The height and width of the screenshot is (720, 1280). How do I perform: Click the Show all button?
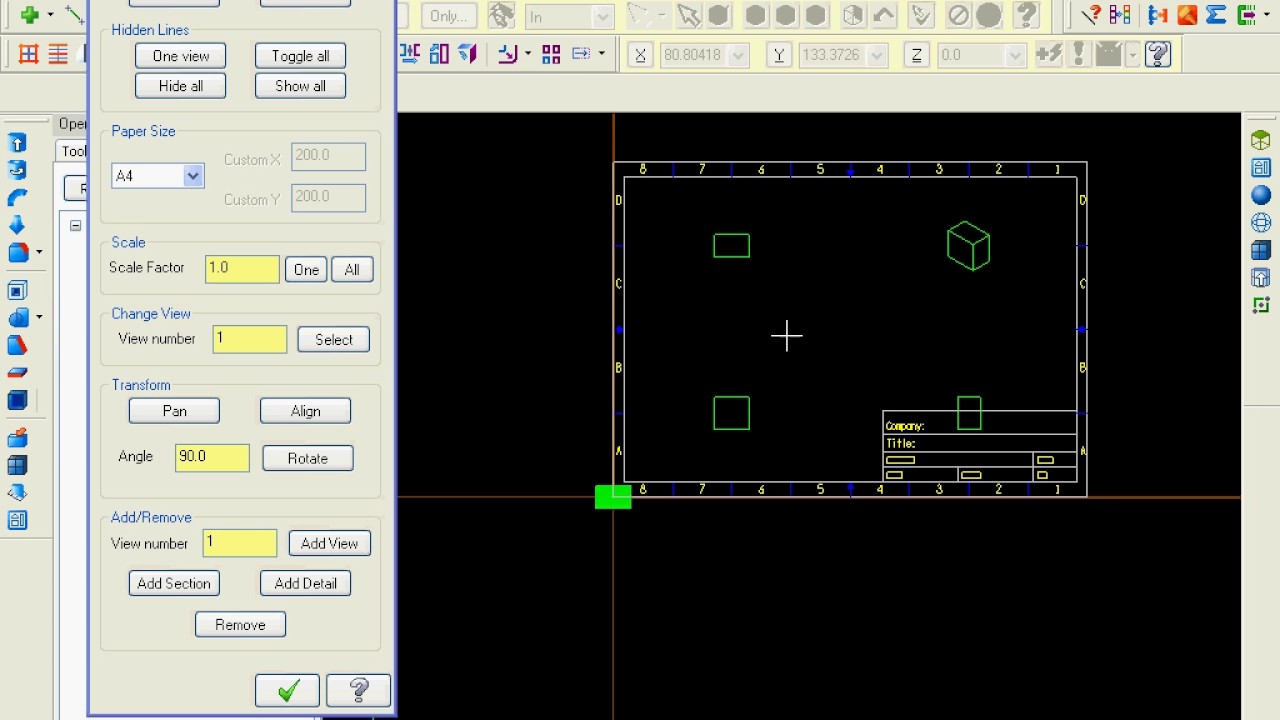(x=300, y=86)
